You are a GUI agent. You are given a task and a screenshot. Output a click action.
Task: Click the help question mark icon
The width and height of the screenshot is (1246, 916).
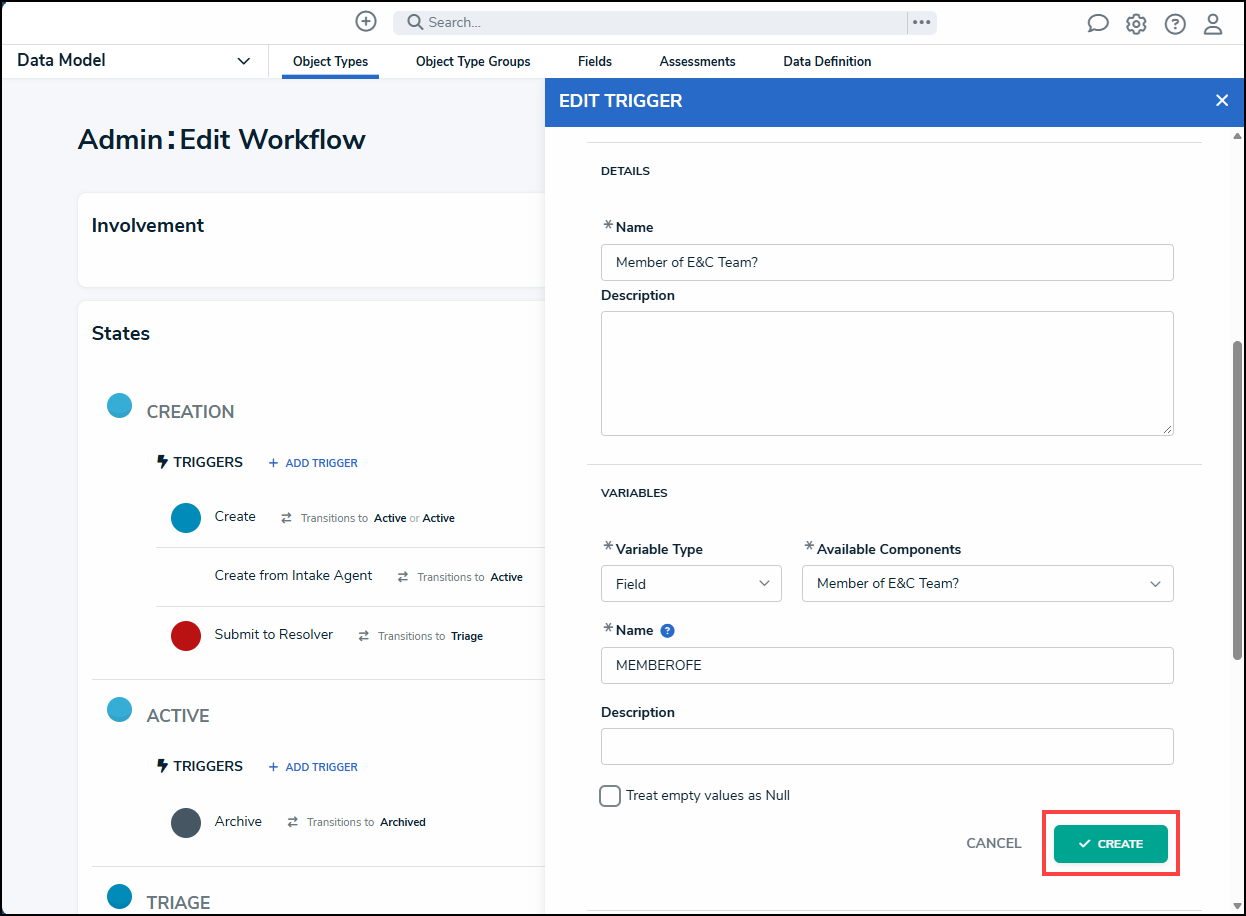pyautogui.click(x=1175, y=24)
